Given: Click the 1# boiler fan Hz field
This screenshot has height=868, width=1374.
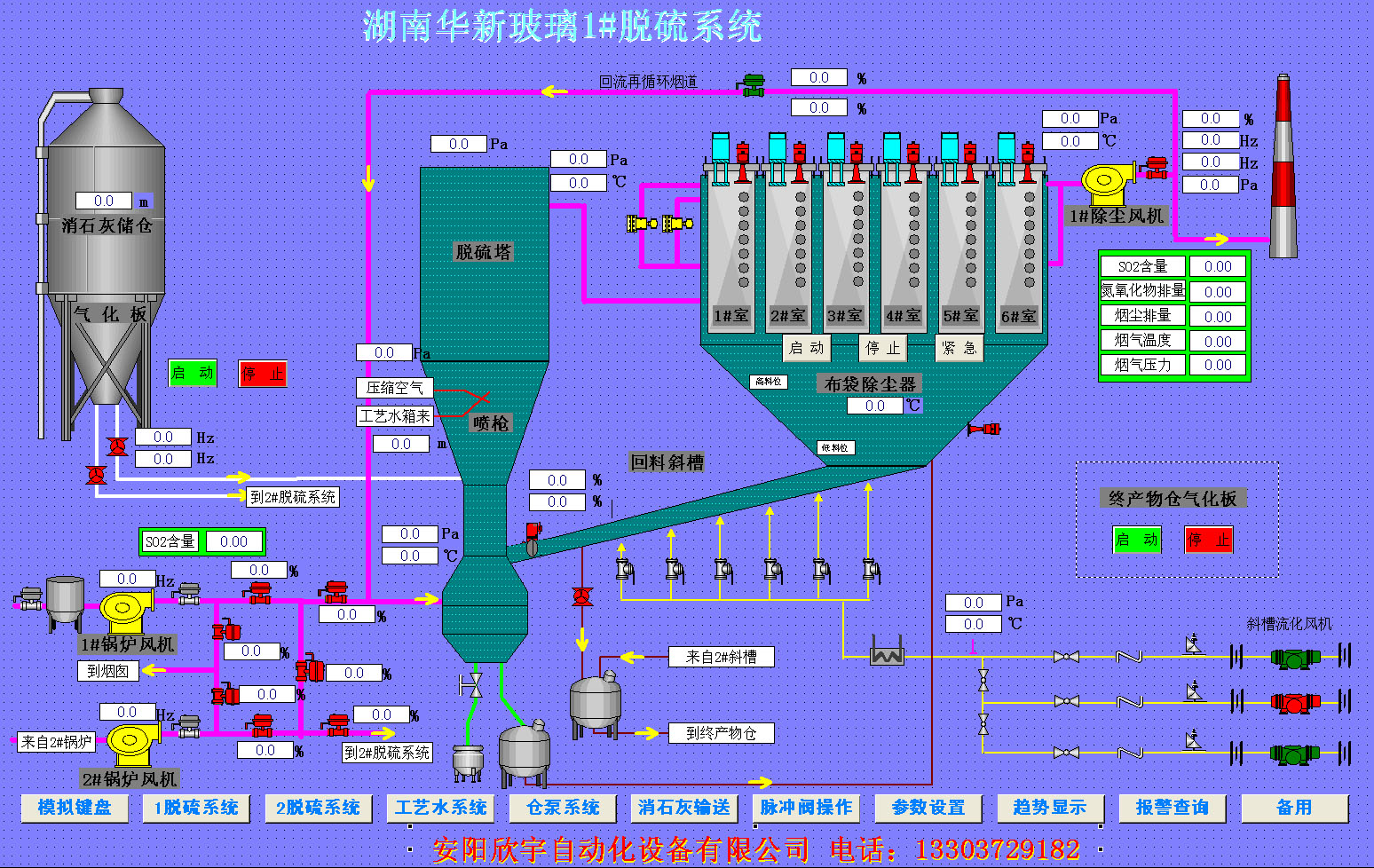Looking at the screenshot, I should pyautogui.click(x=127, y=579).
